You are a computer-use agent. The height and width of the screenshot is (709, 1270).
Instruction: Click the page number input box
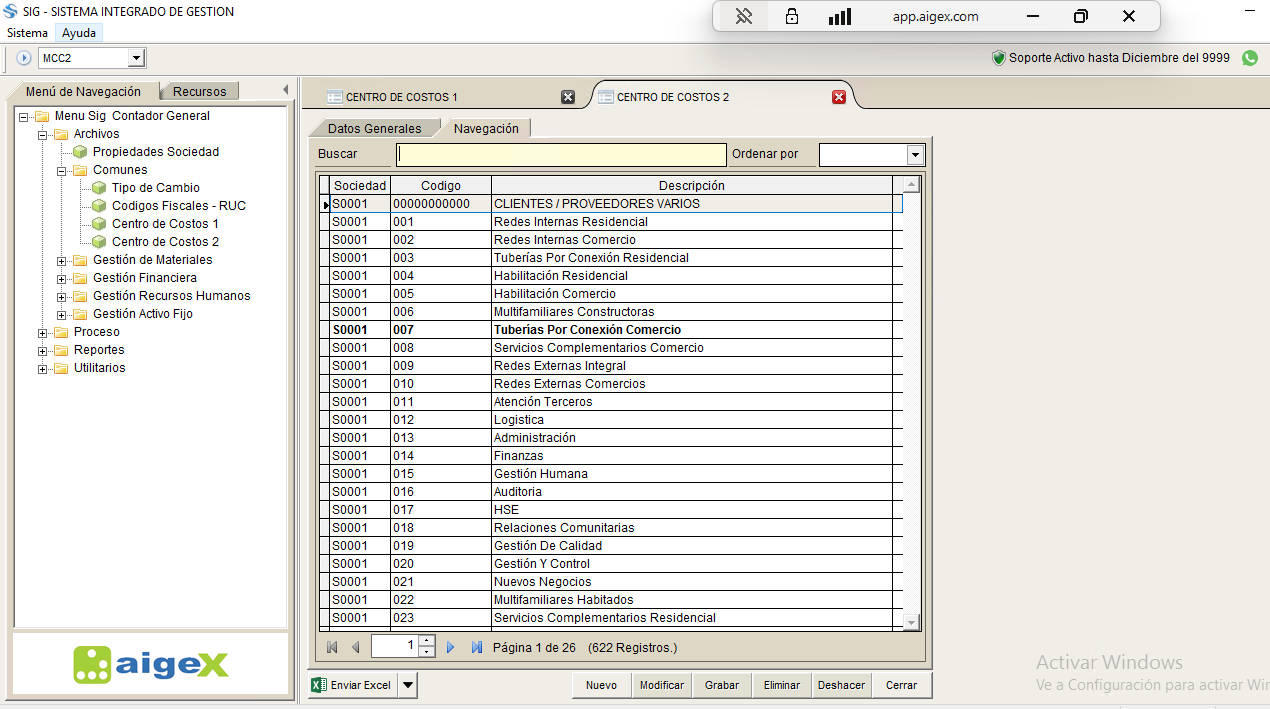(x=394, y=647)
